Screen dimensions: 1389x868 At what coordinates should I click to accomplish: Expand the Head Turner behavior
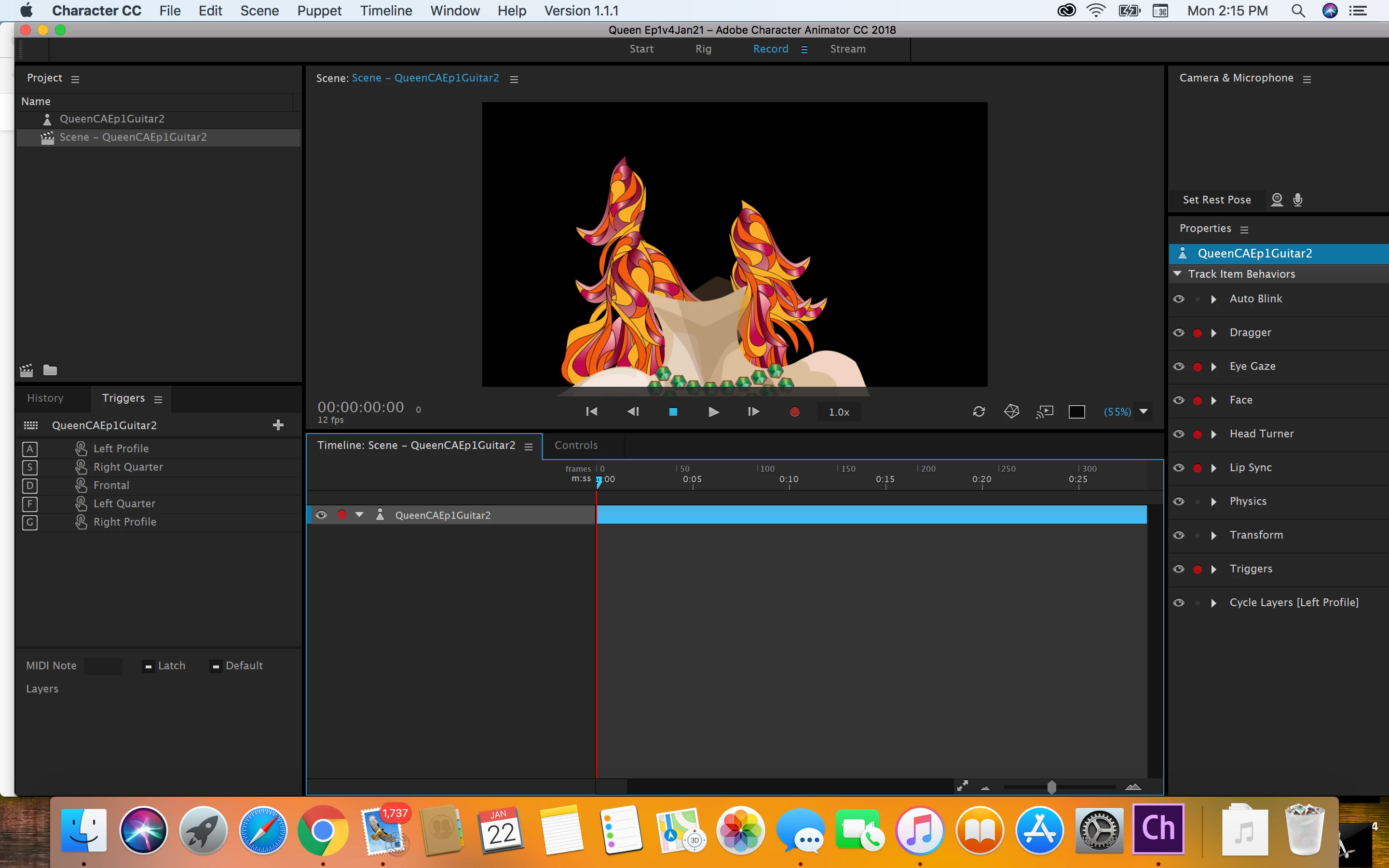click(1213, 434)
